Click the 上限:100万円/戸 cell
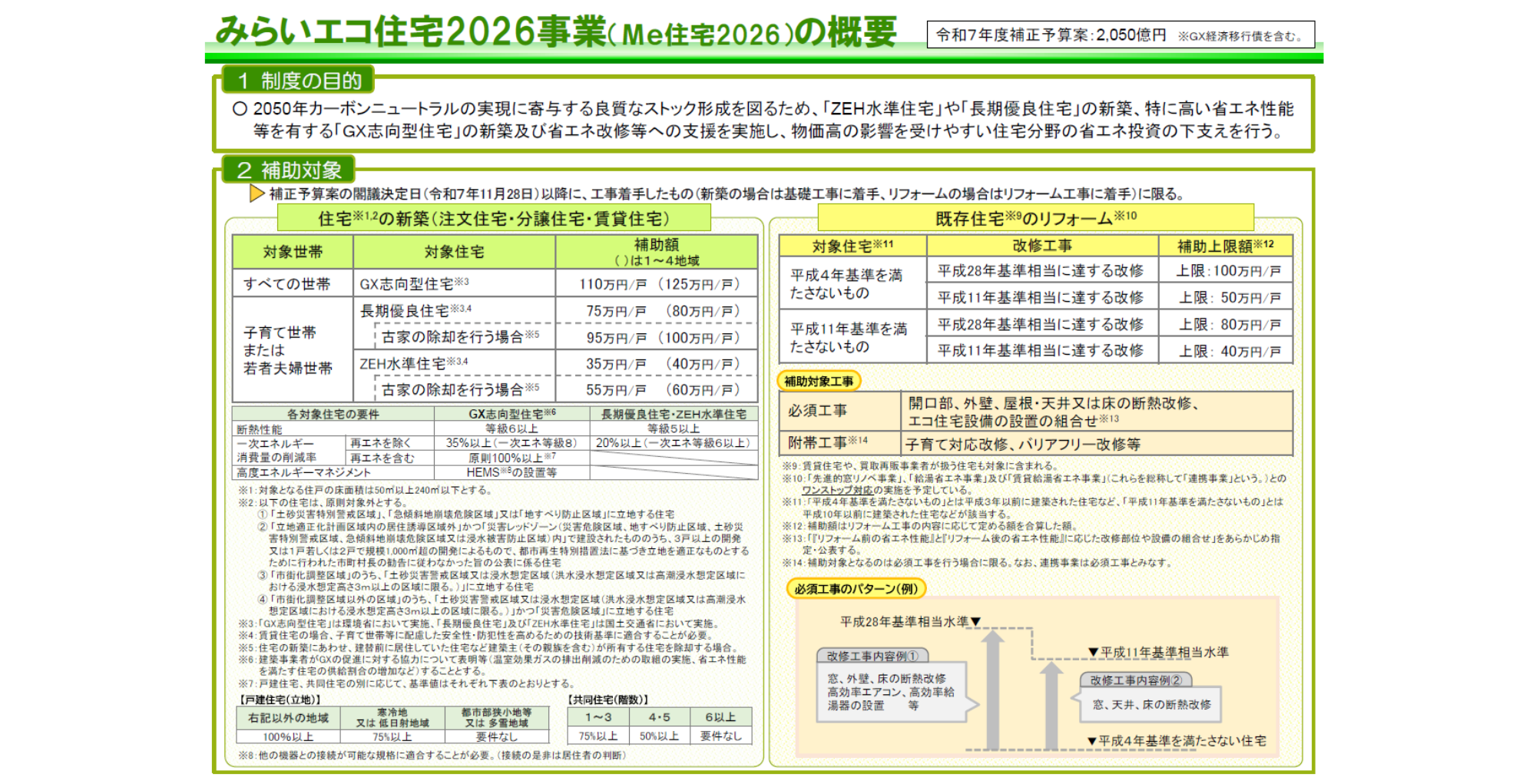Image resolution: width=1536 pixels, height=784 pixels. (x=1228, y=271)
